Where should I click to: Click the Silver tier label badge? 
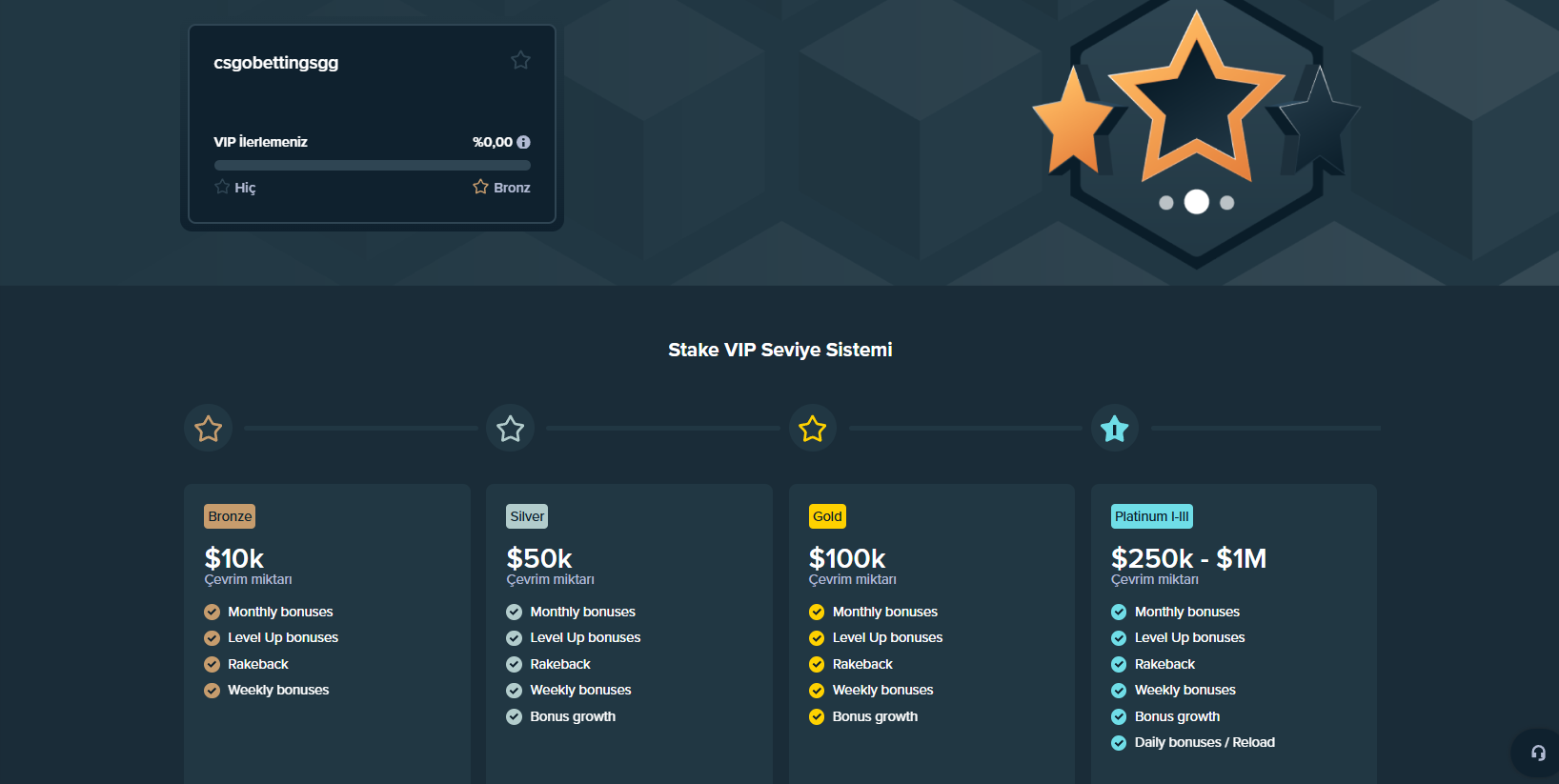527,516
